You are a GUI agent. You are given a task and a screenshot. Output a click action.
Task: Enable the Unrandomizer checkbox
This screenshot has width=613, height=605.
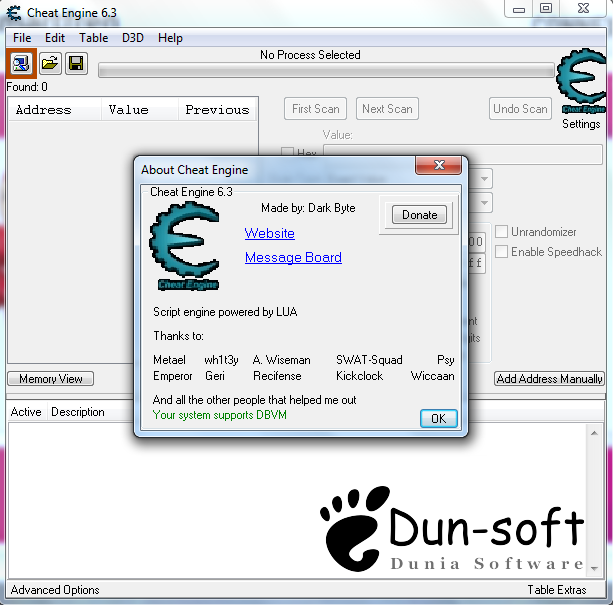501,231
